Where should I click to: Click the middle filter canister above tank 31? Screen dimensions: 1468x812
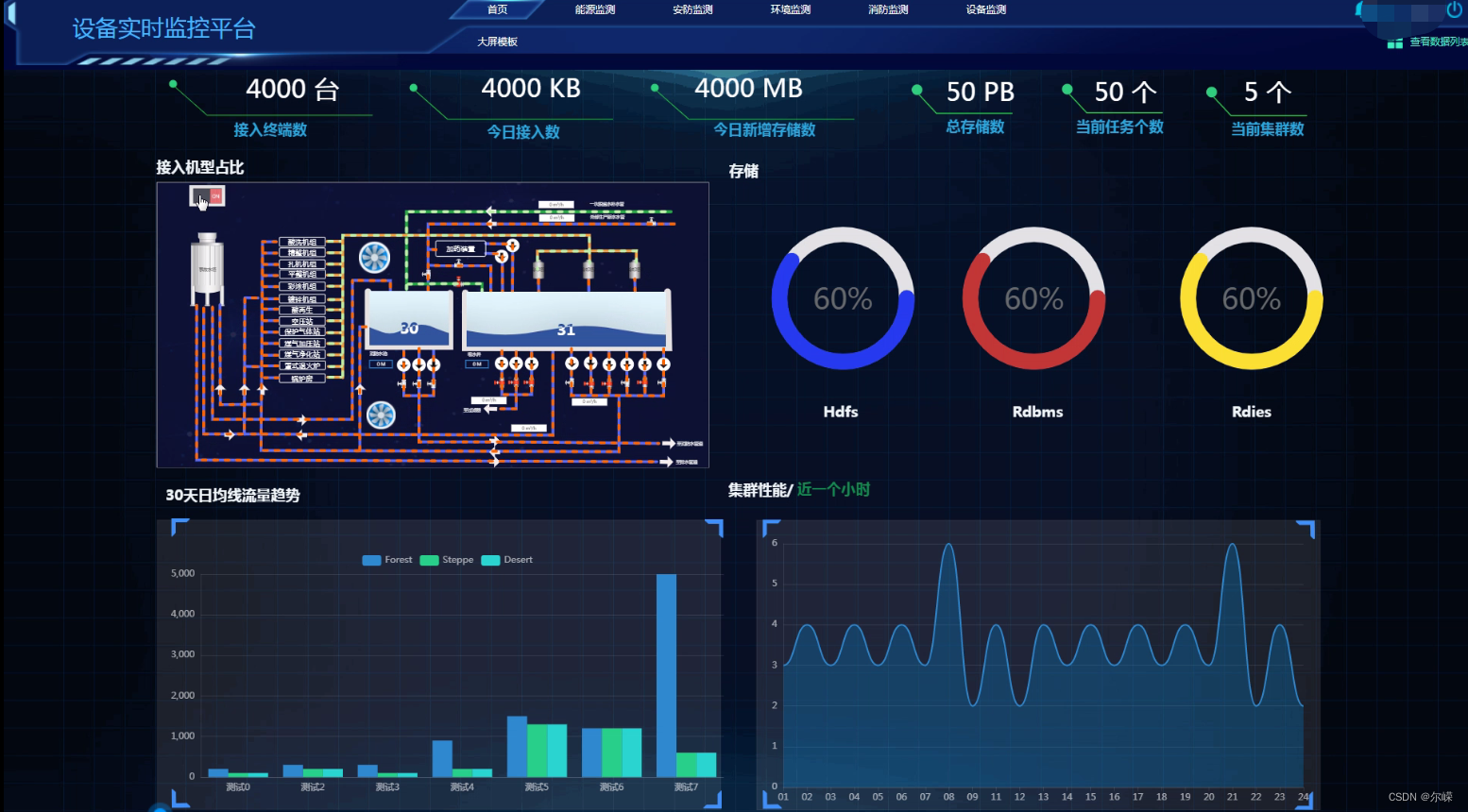pos(589,270)
